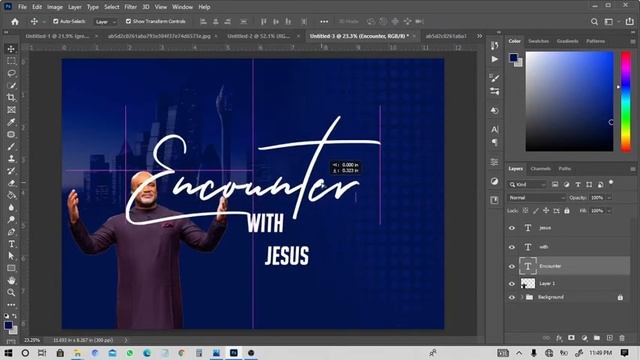640x360 pixels.
Task: Select the Eraser tool
Action: (11, 183)
